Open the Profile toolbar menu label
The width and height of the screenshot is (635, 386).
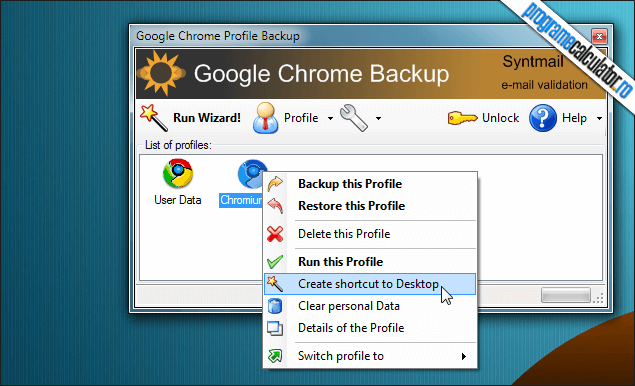coord(301,118)
